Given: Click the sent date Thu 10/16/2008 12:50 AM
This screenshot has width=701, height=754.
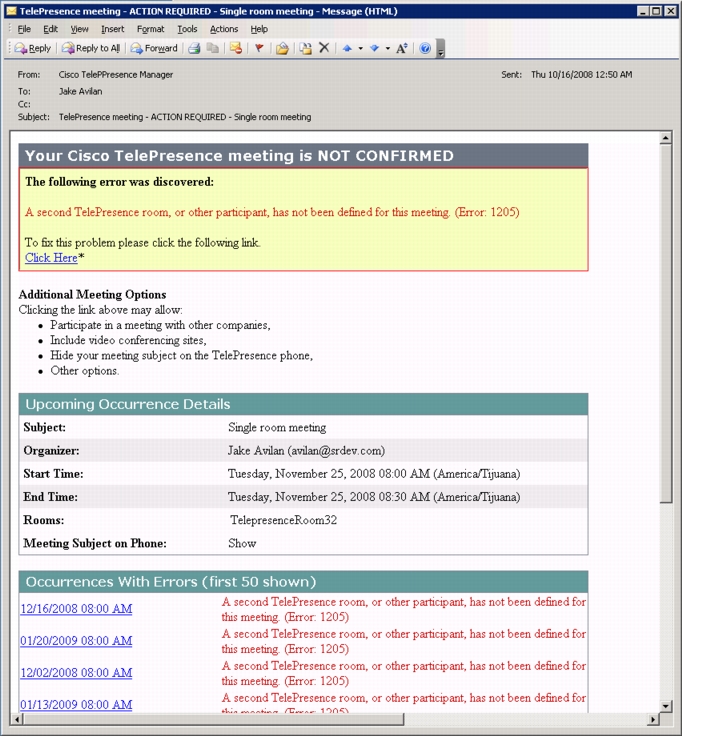Looking at the screenshot, I should [581, 75].
